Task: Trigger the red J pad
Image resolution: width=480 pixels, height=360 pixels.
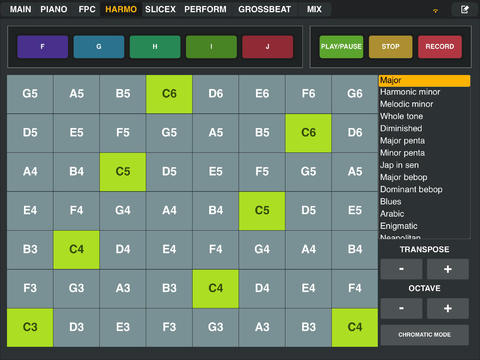Action: pos(268,47)
